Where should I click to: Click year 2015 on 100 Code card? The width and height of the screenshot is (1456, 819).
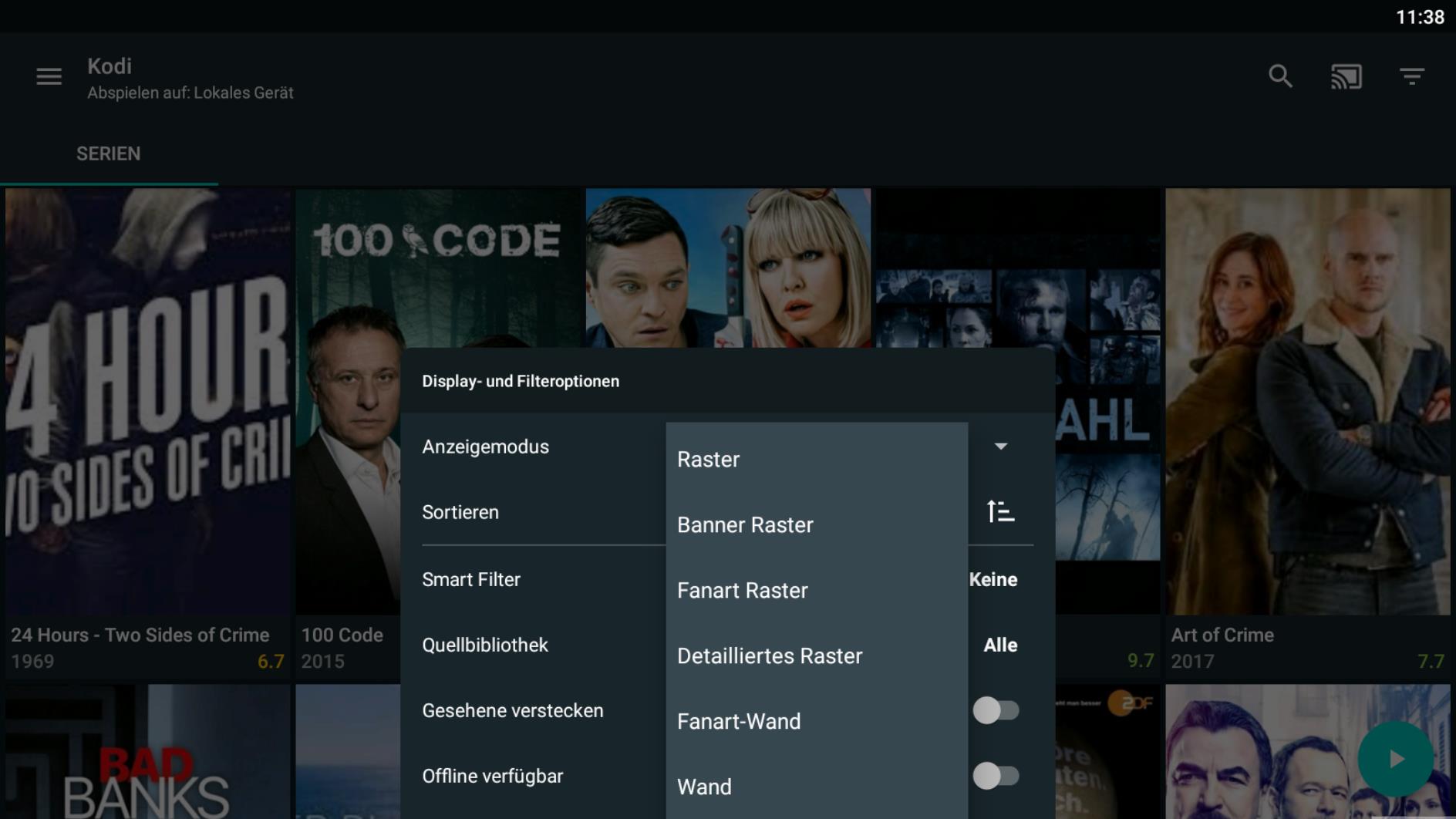coord(322,662)
